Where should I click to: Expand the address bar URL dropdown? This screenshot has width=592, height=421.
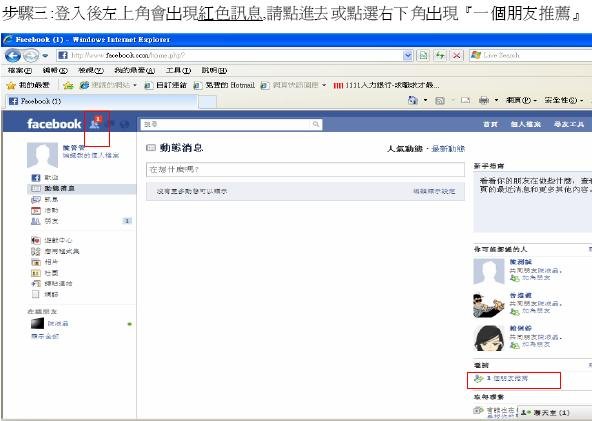pos(408,56)
